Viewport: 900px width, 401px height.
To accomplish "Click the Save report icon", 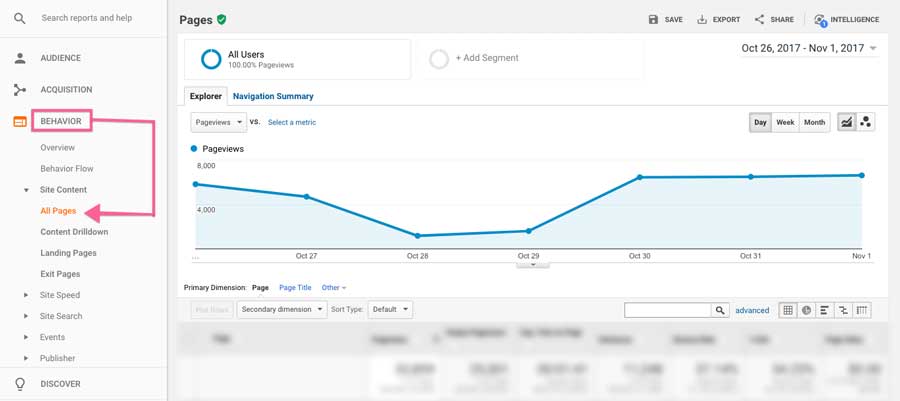I will point(653,19).
